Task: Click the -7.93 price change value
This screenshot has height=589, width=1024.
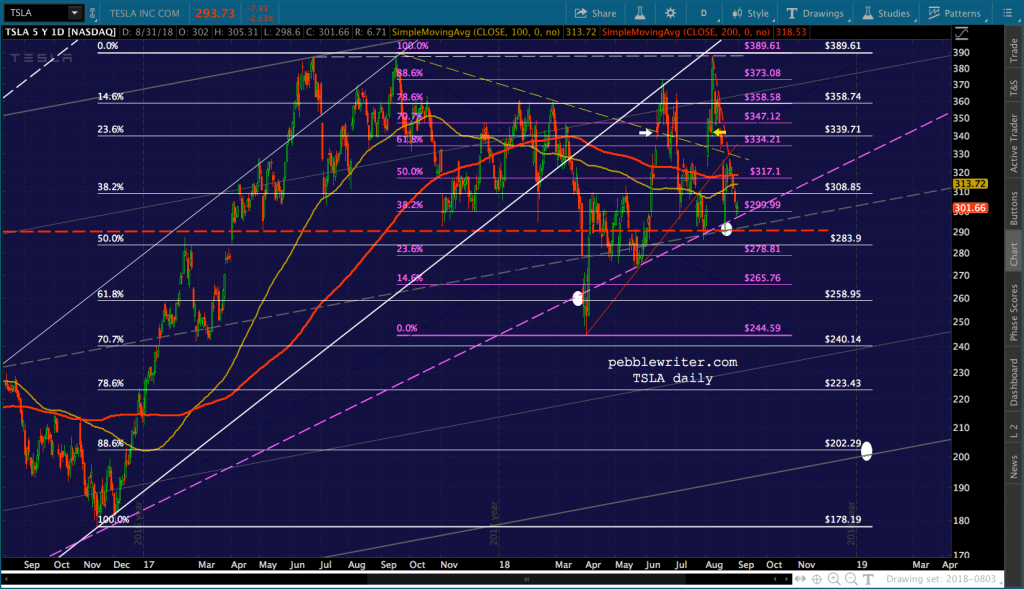Action: tap(255, 8)
